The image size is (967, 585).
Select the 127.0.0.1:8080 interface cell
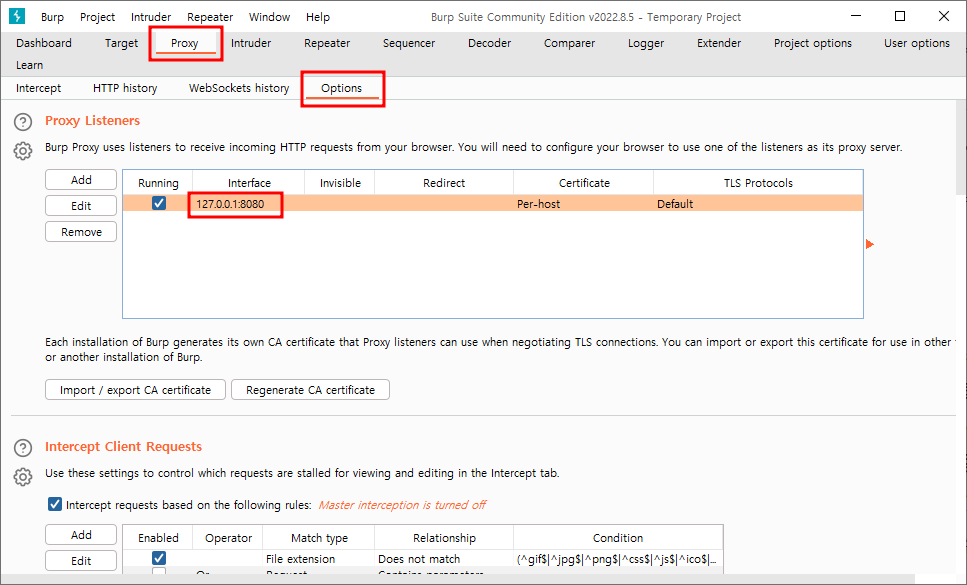[249, 203]
